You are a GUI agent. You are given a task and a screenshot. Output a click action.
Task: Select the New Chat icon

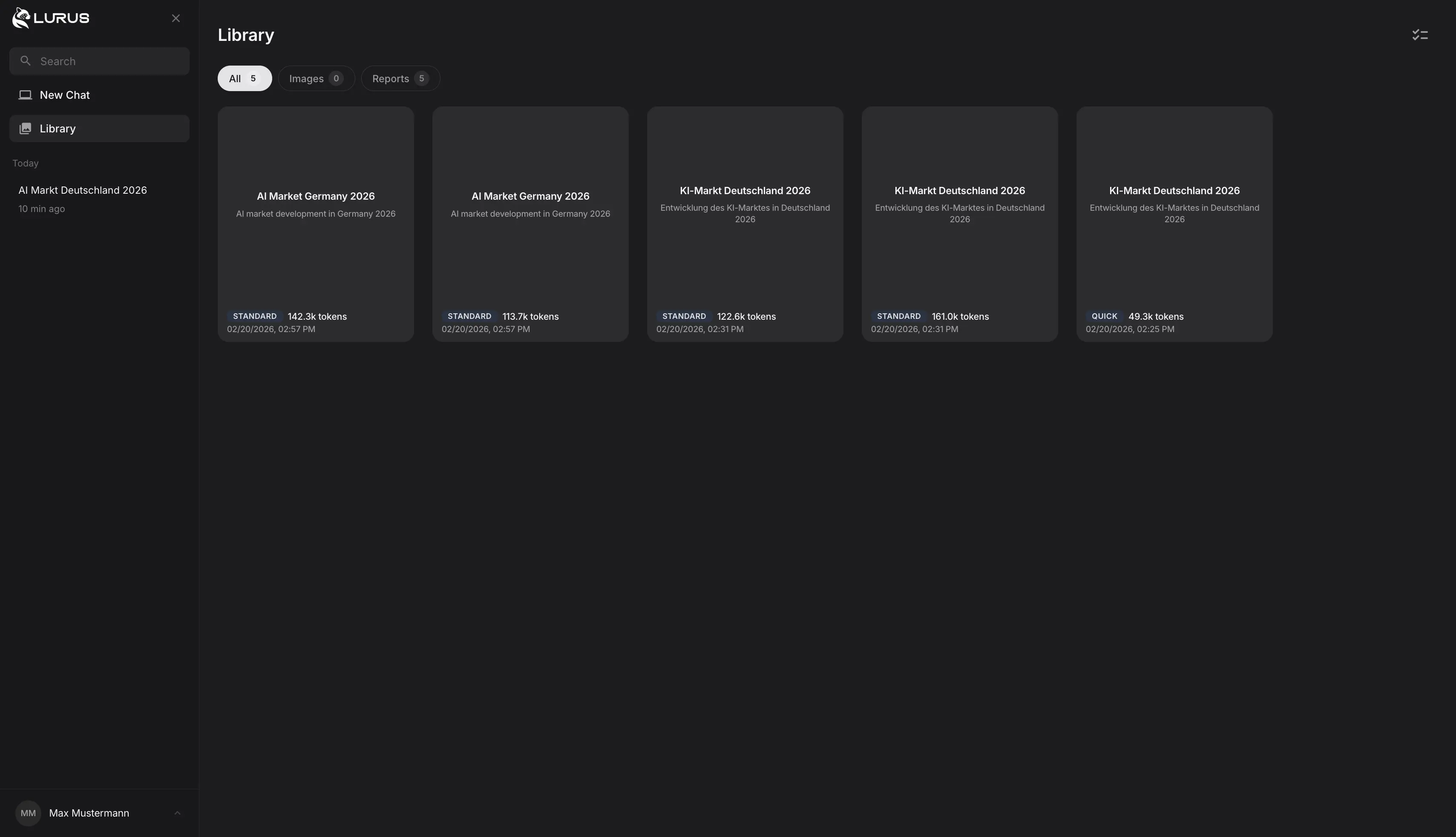click(x=25, y=94)
